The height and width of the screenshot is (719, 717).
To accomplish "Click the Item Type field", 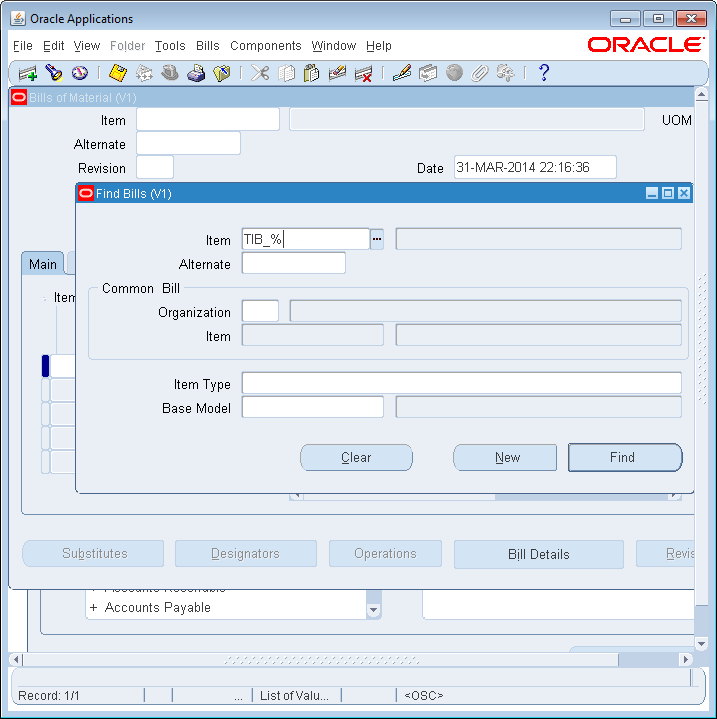I will 462,383.
